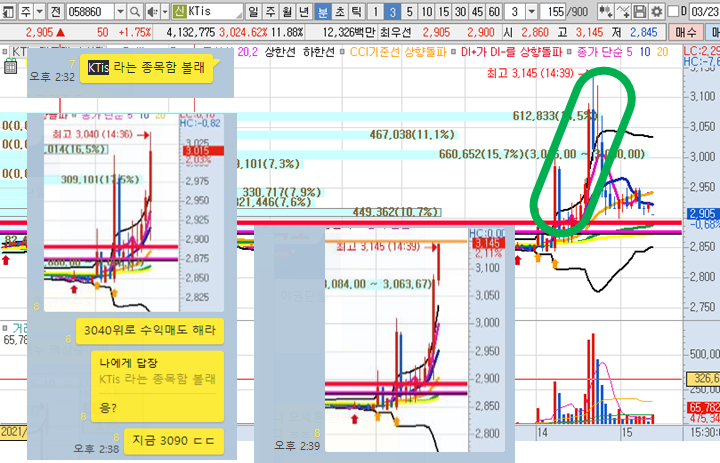Click the 2:39 chat chart thumbnail
Viewport: 720px width, 463px height.
pyautogui.click(x=415, y=340)
